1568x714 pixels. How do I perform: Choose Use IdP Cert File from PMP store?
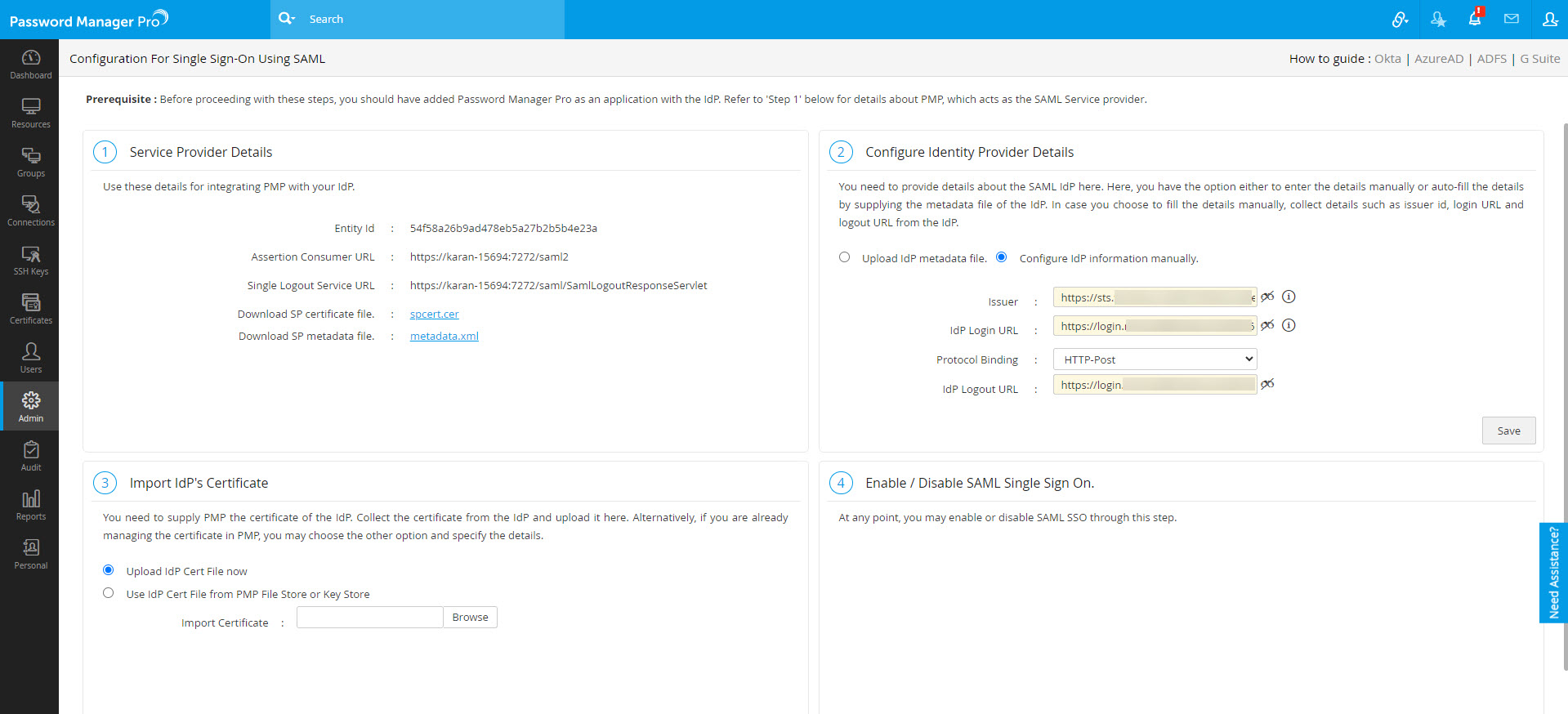coord(109,593)
